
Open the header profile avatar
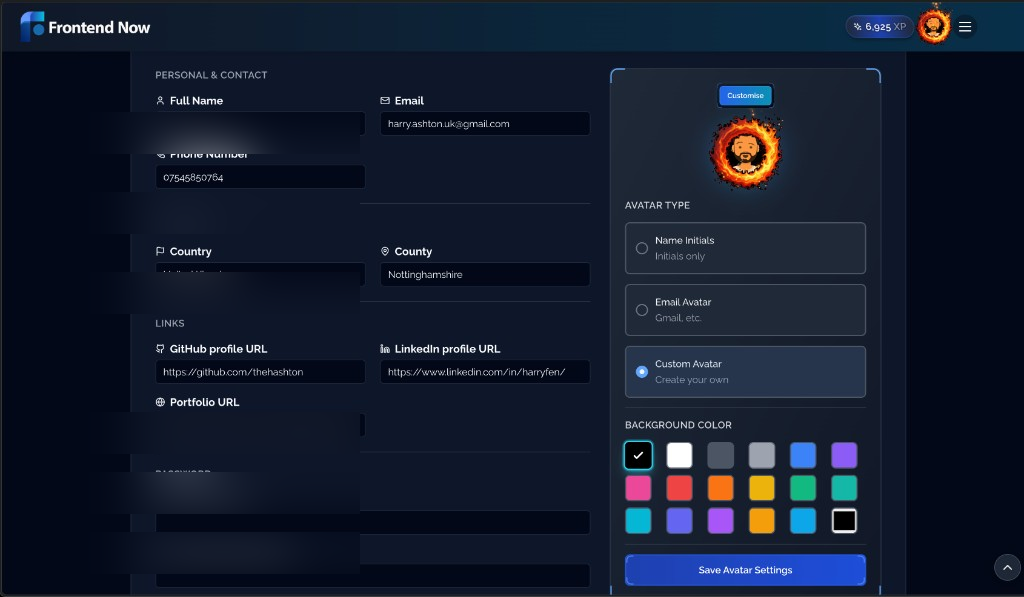[933, 26]
